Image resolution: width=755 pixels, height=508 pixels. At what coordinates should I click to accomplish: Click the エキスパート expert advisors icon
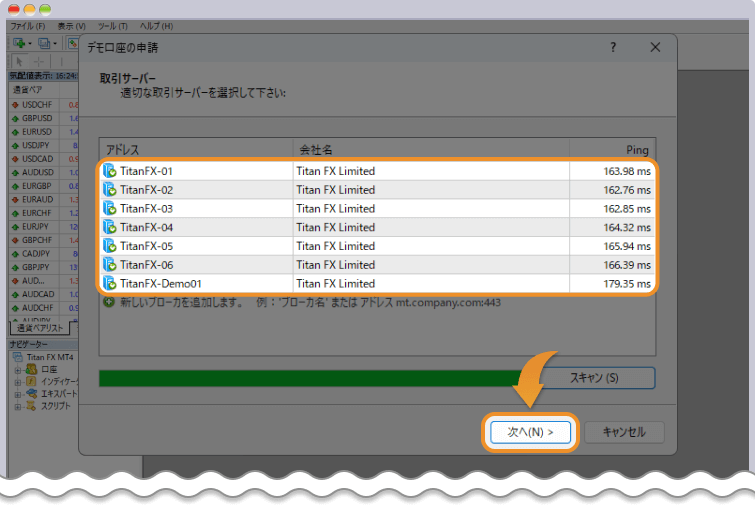31,393
